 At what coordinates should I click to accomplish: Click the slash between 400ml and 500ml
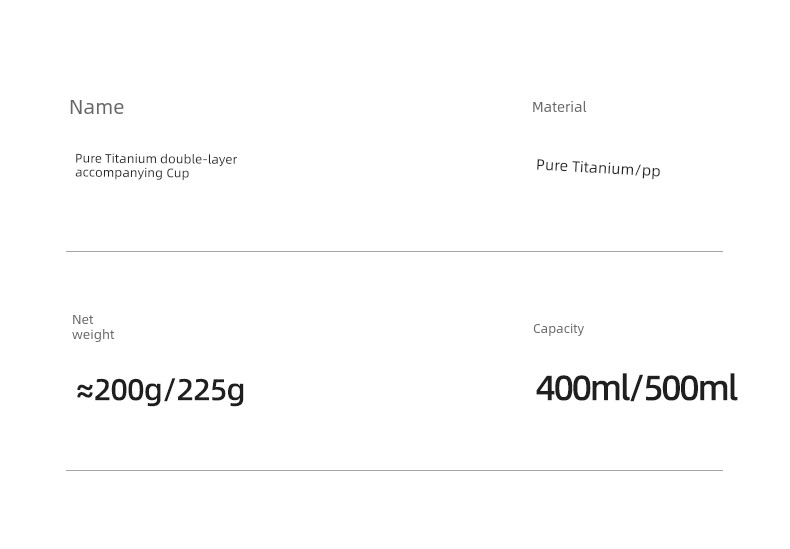[x=636, y=388]
